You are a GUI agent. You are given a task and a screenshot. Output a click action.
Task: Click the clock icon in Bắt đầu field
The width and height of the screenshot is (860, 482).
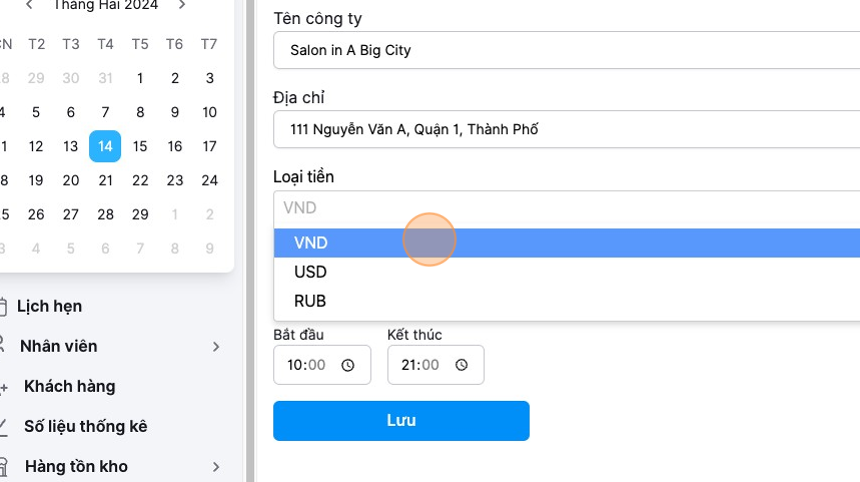[348, 365]
